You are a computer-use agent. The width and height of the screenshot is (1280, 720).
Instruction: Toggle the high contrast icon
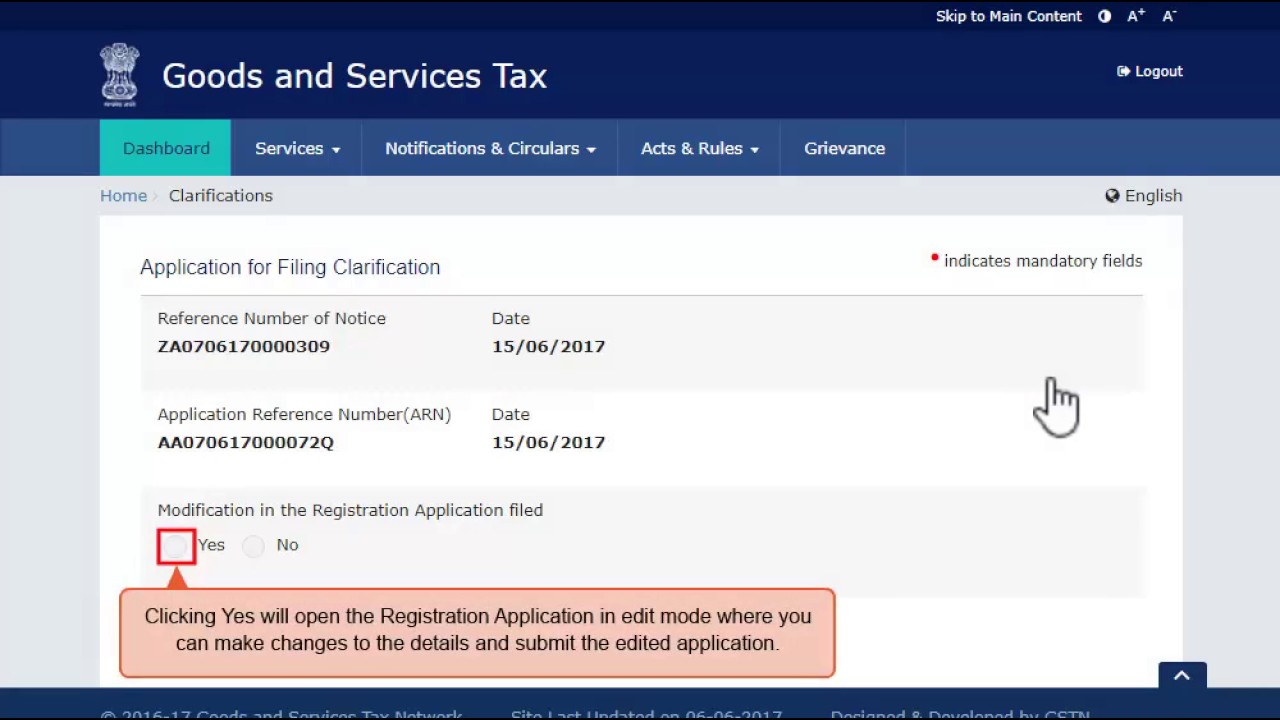click(1104, 16)
